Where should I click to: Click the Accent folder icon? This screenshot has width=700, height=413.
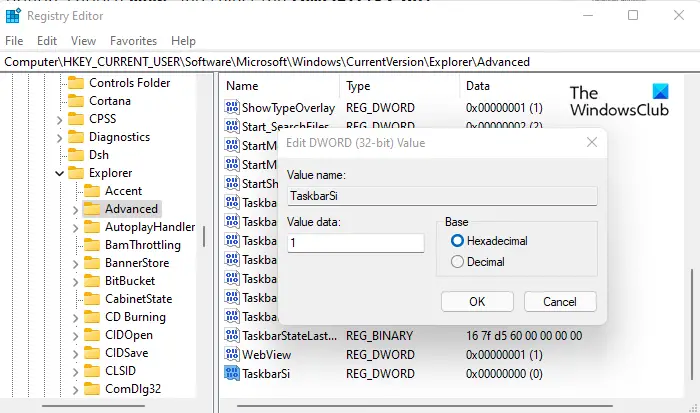coord(92,191)
